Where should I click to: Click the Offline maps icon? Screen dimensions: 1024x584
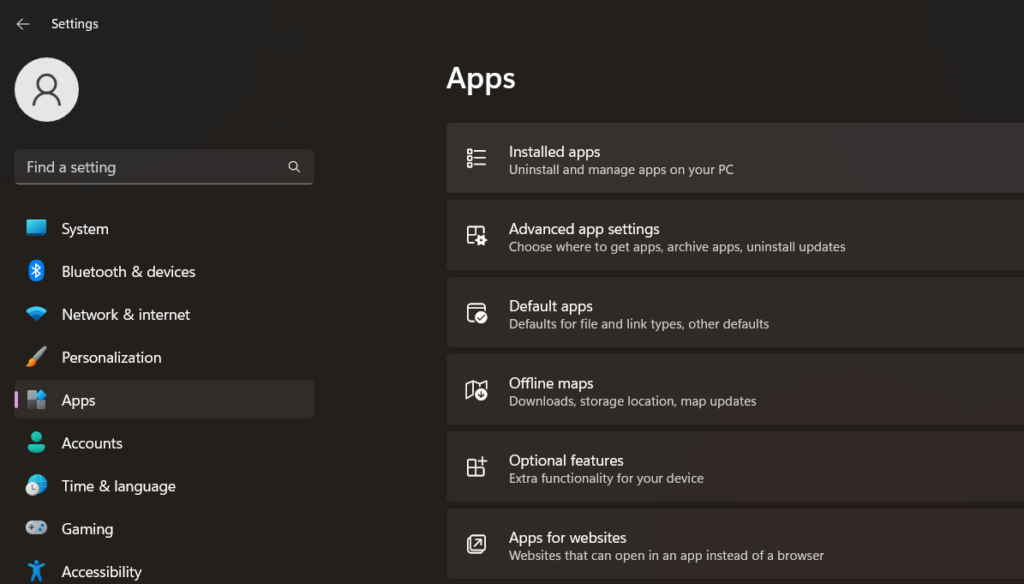pyautogui.click(x=477, y=391)
